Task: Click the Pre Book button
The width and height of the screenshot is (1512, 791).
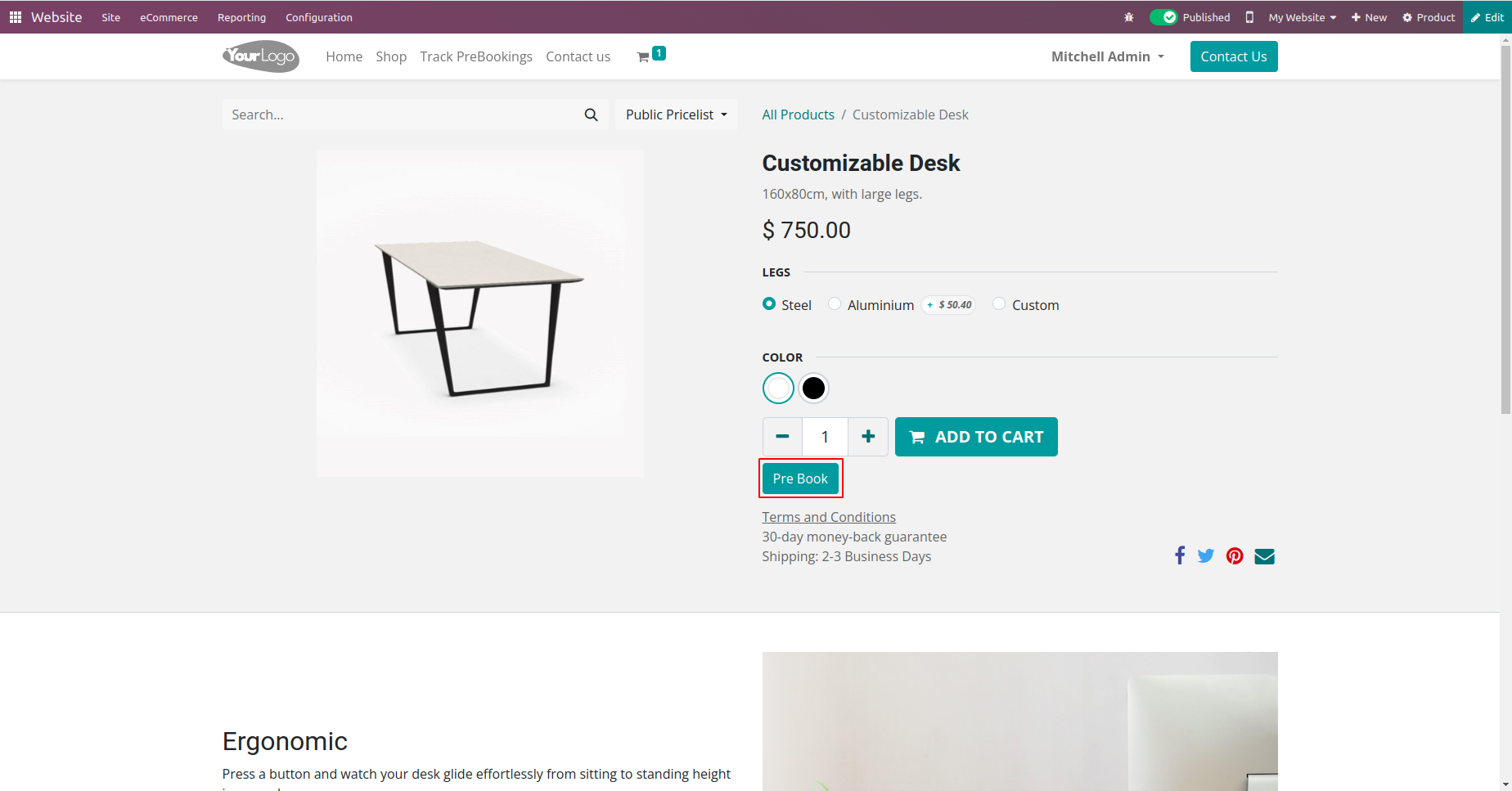Action: pyautogui.click(x=800, y=479)
